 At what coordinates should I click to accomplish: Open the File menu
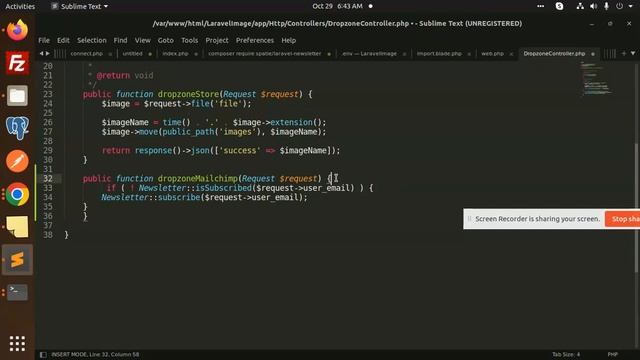pos(44,40)
